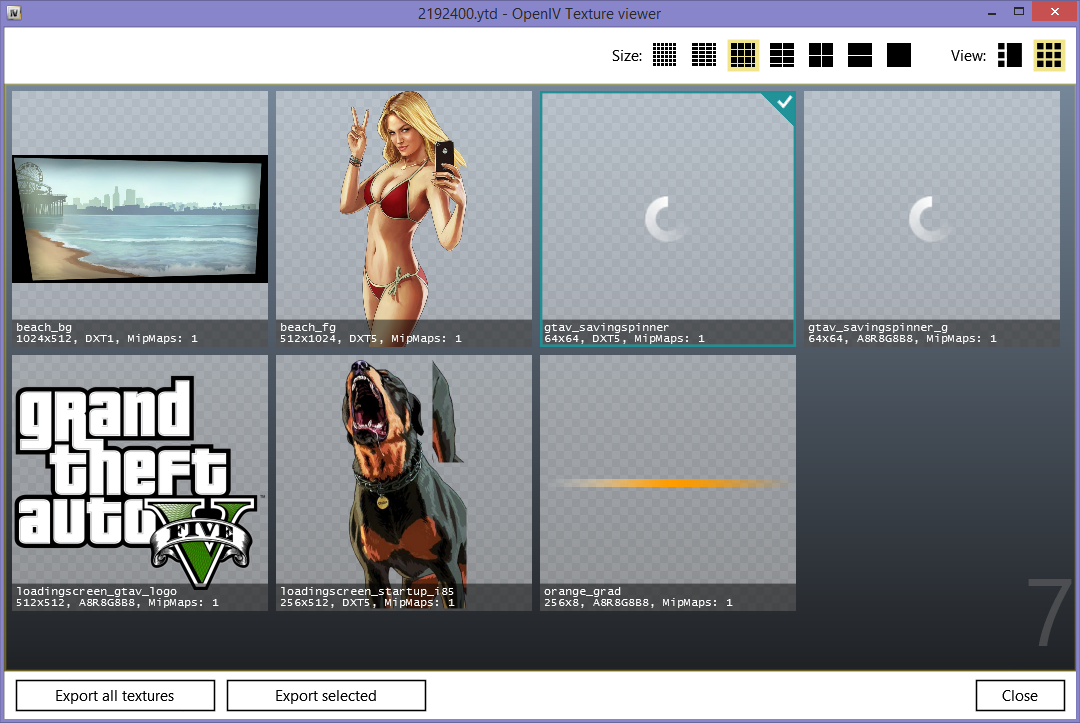This screenshot has width=1080, height=723.
Task: Select the largest single-tile size icon
Action: tap(899, 55)
